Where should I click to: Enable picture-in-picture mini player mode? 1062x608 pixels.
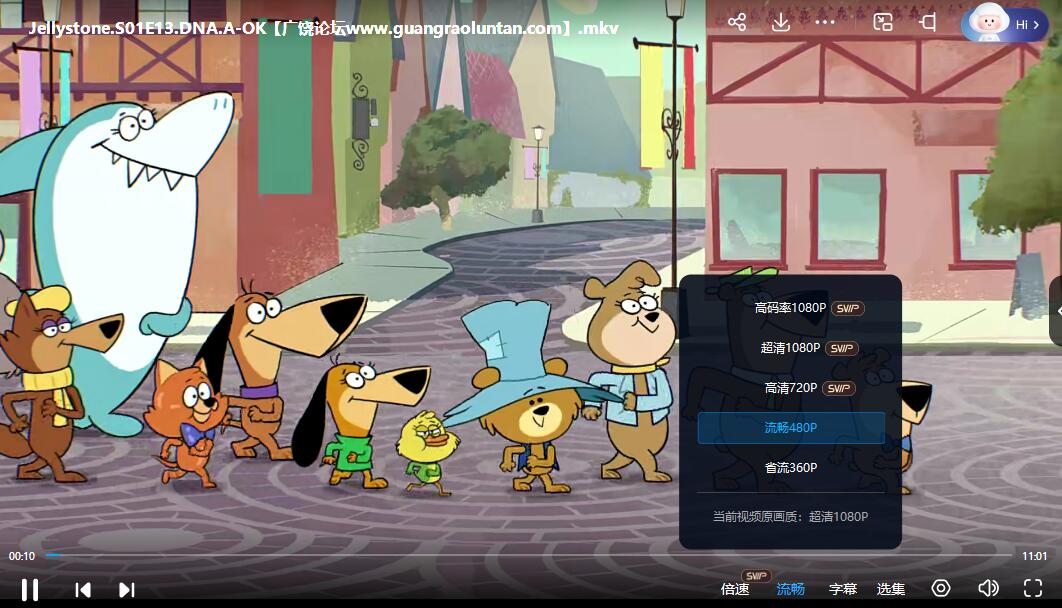click(x=883, y=22)
